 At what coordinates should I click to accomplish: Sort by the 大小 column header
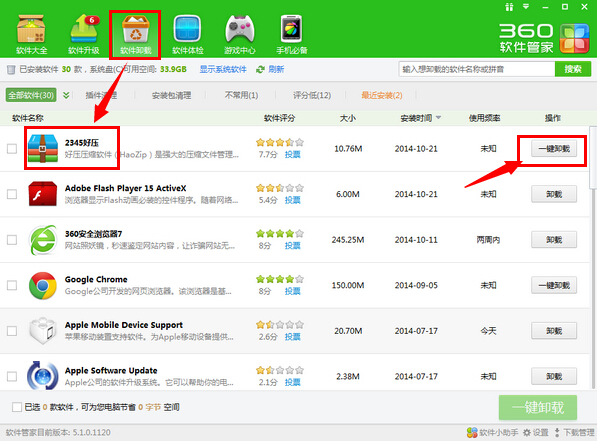348,118
